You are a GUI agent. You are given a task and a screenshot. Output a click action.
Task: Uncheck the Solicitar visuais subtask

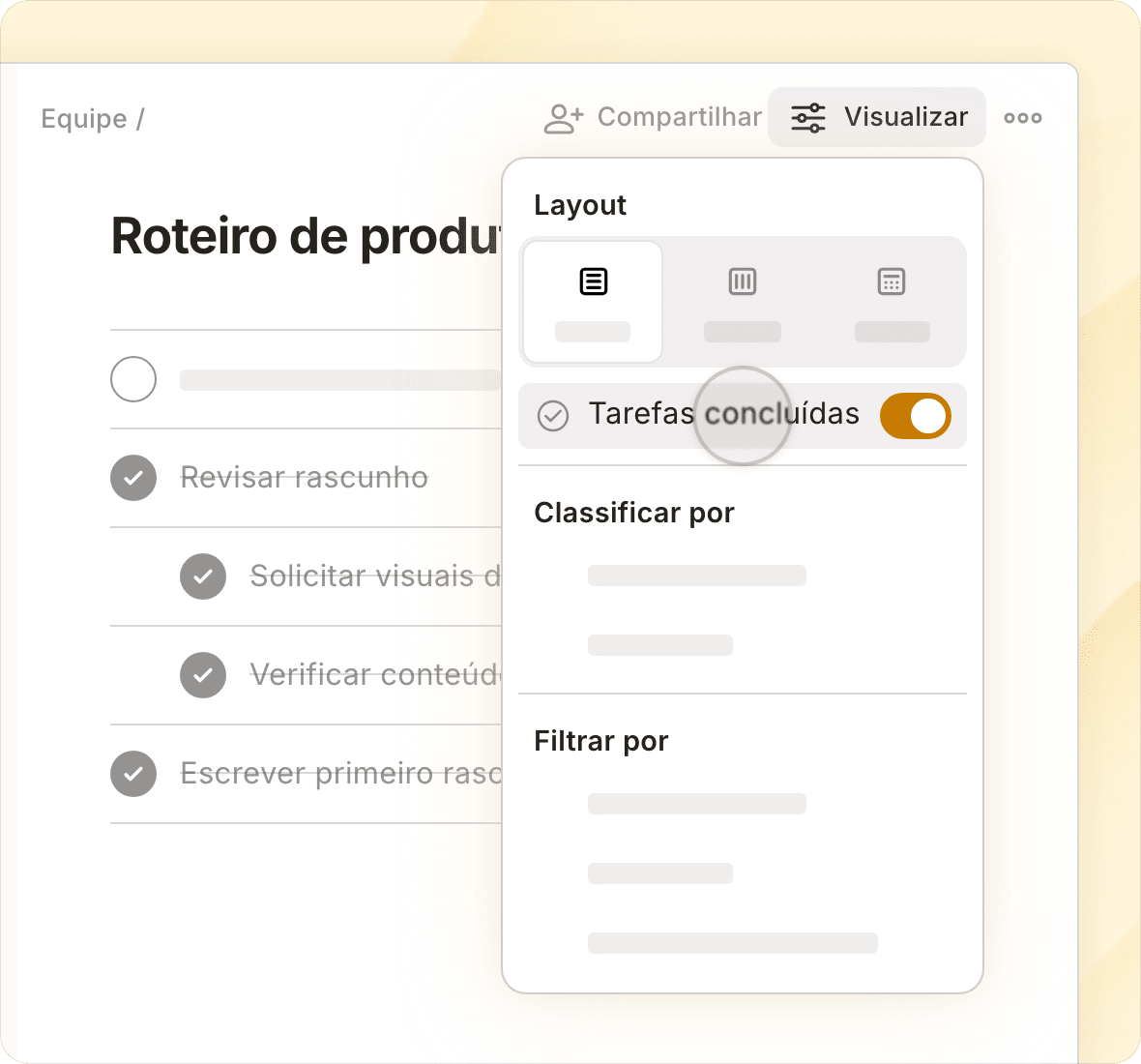pos(203,576)
